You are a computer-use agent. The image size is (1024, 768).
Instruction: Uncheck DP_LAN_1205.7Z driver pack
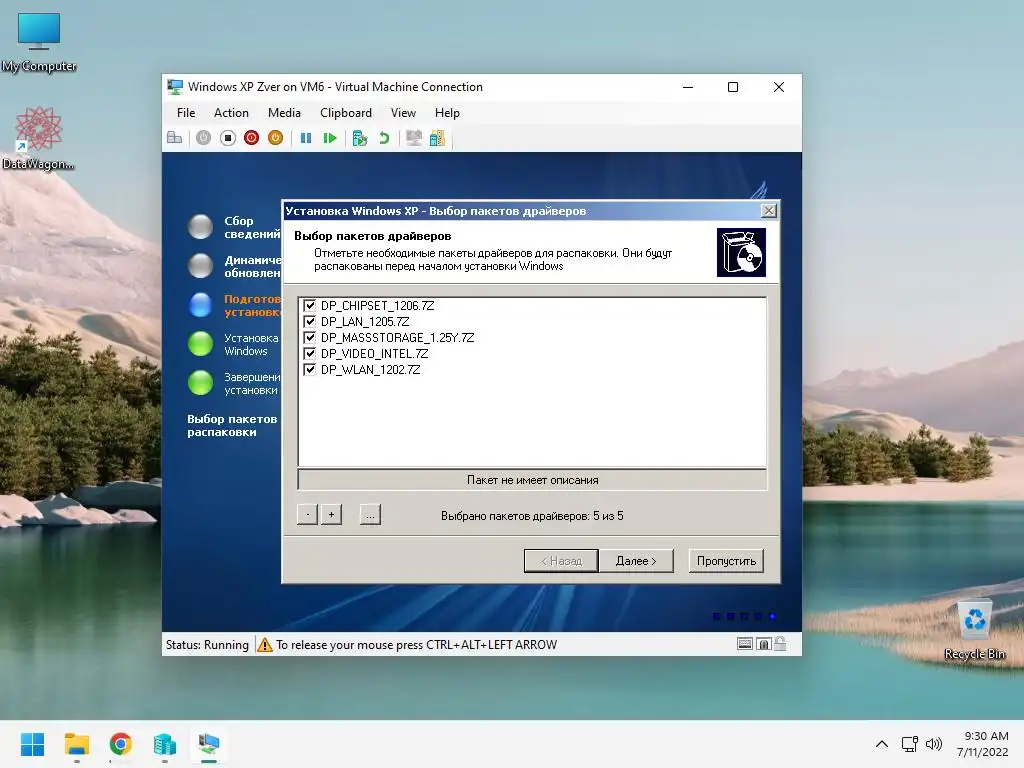(310, 321)
